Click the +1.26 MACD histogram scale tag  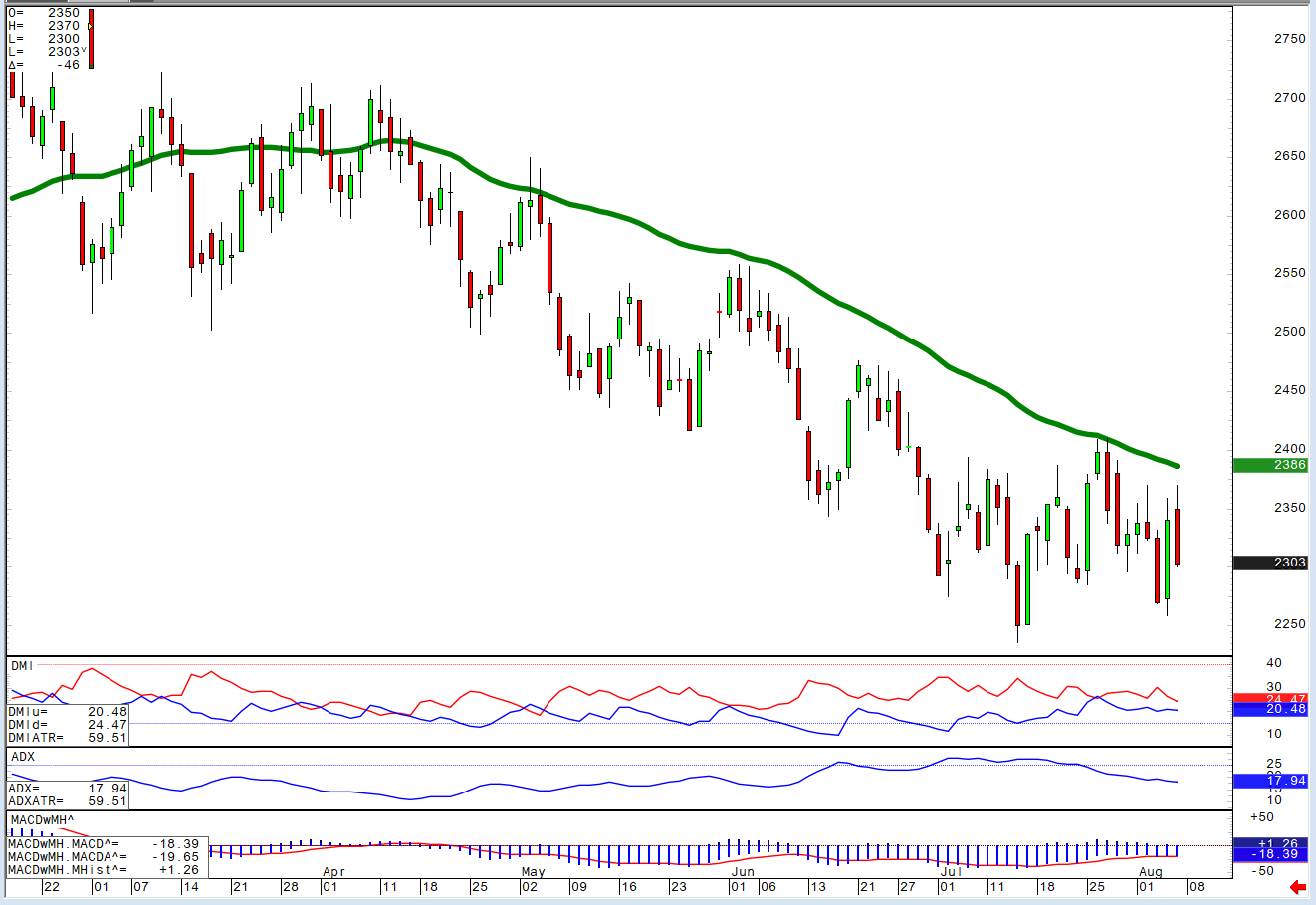(x=1269, y=844)
